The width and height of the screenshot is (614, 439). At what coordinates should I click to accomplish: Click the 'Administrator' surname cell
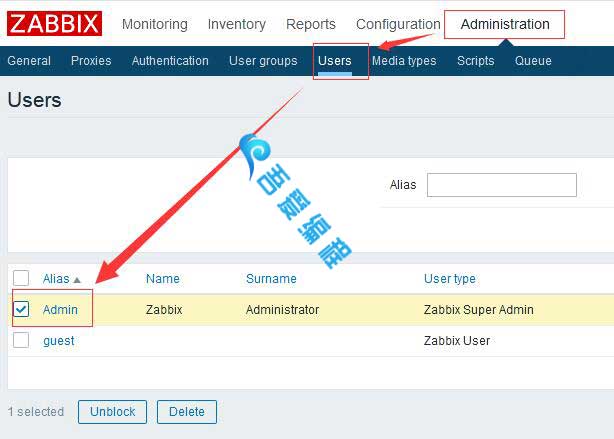click(282, 310)
